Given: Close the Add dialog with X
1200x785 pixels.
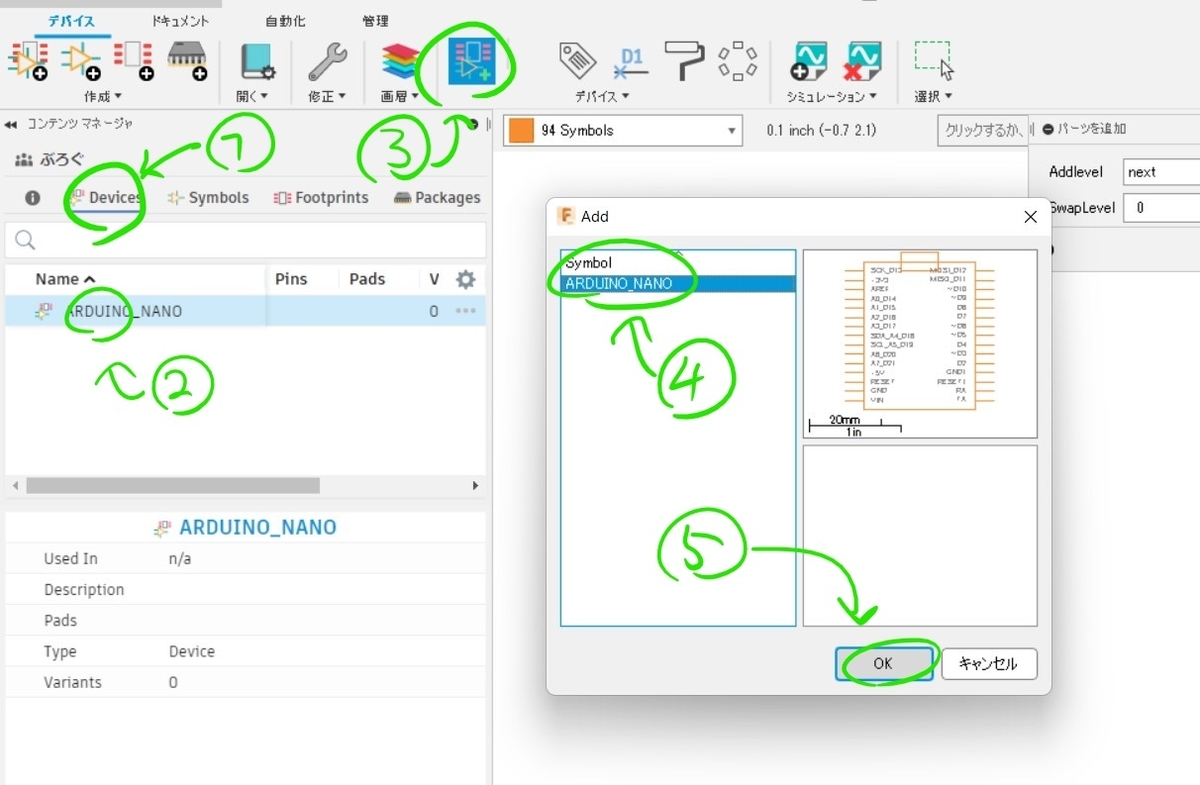Looking at the screenshot, I should point(1031,216).
